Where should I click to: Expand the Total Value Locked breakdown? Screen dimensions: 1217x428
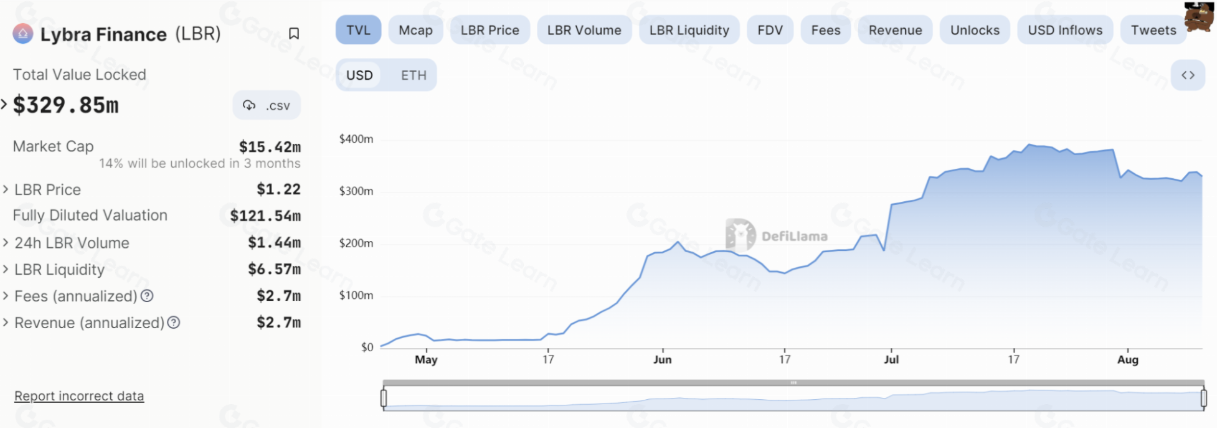5,105
